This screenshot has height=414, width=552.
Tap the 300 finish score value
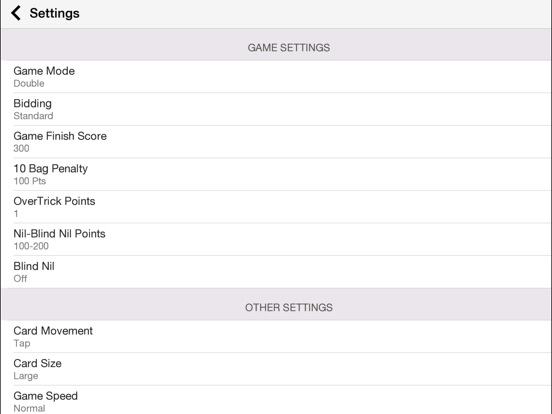pyautogui.click(x=21, y=148)
